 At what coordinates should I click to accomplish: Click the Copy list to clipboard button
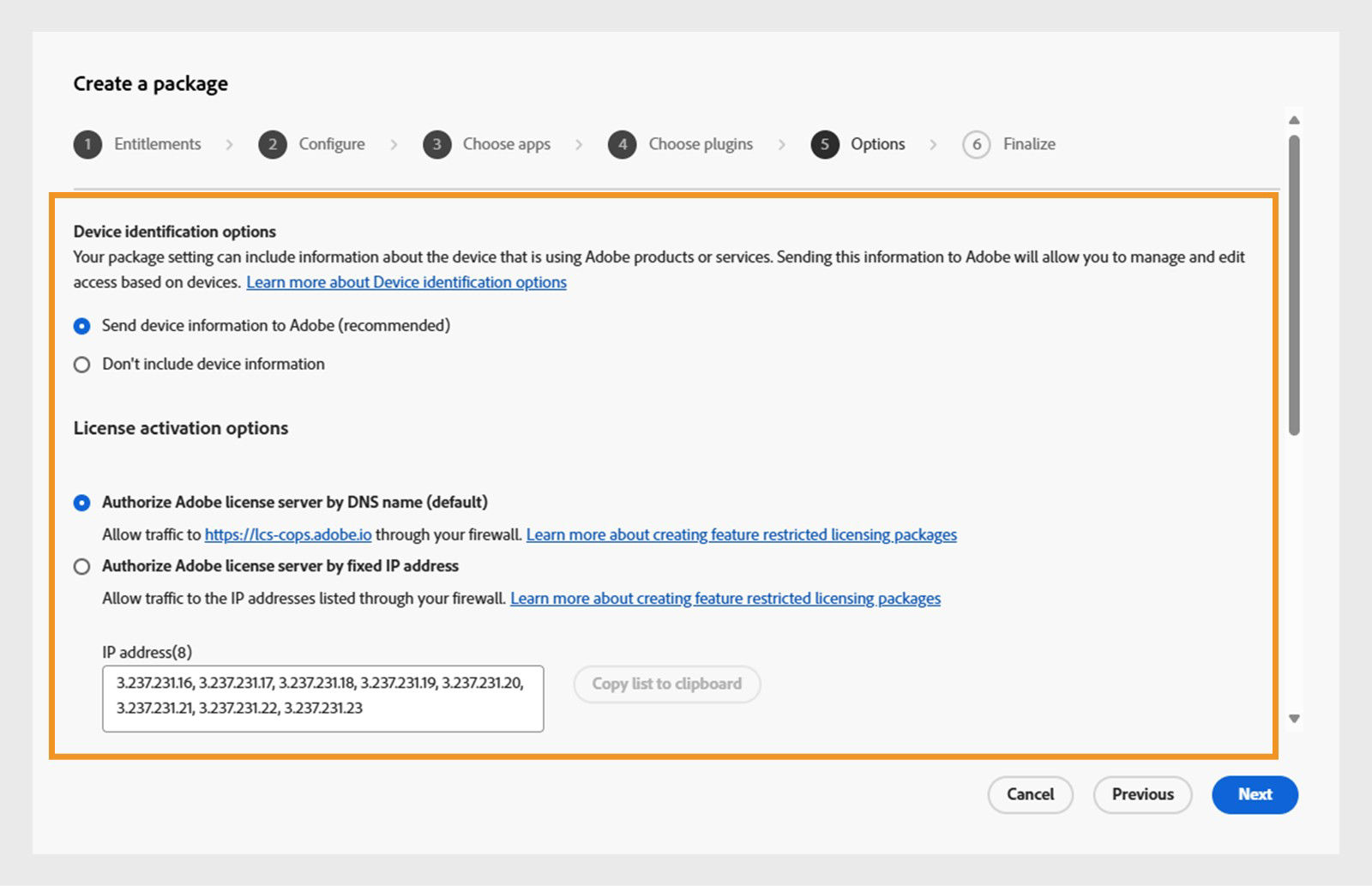pos(666,684)
